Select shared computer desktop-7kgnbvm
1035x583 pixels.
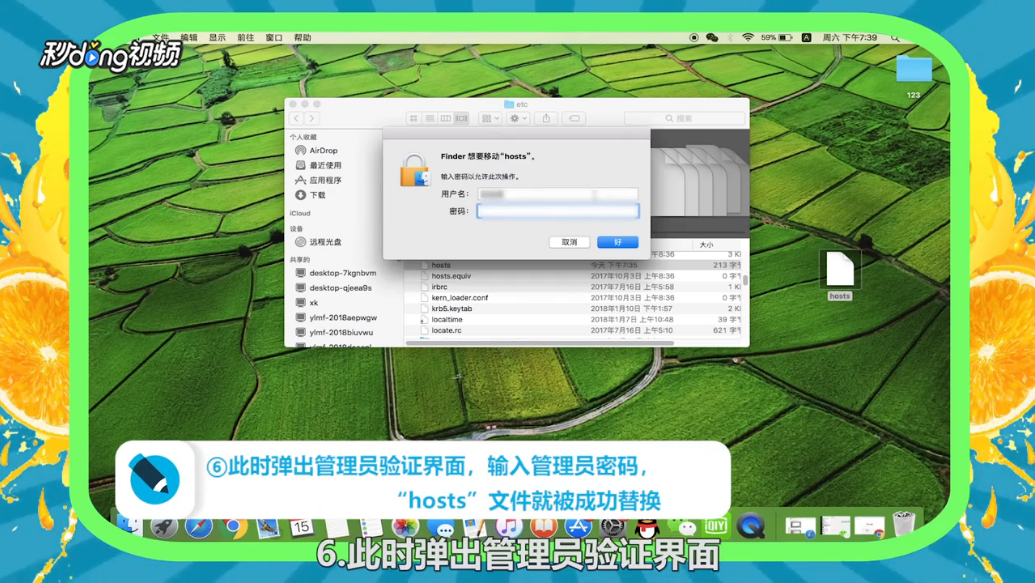(x=335, y=273)
